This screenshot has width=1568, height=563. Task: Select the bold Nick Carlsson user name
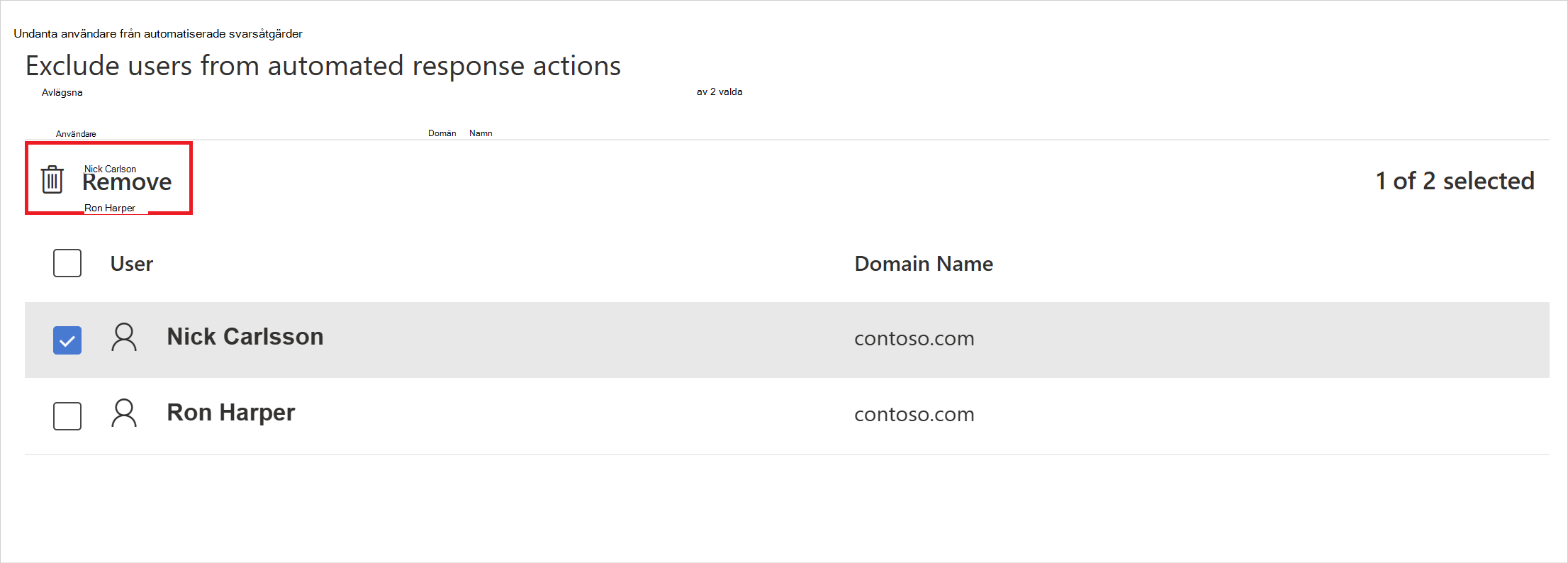pos(245,337)
